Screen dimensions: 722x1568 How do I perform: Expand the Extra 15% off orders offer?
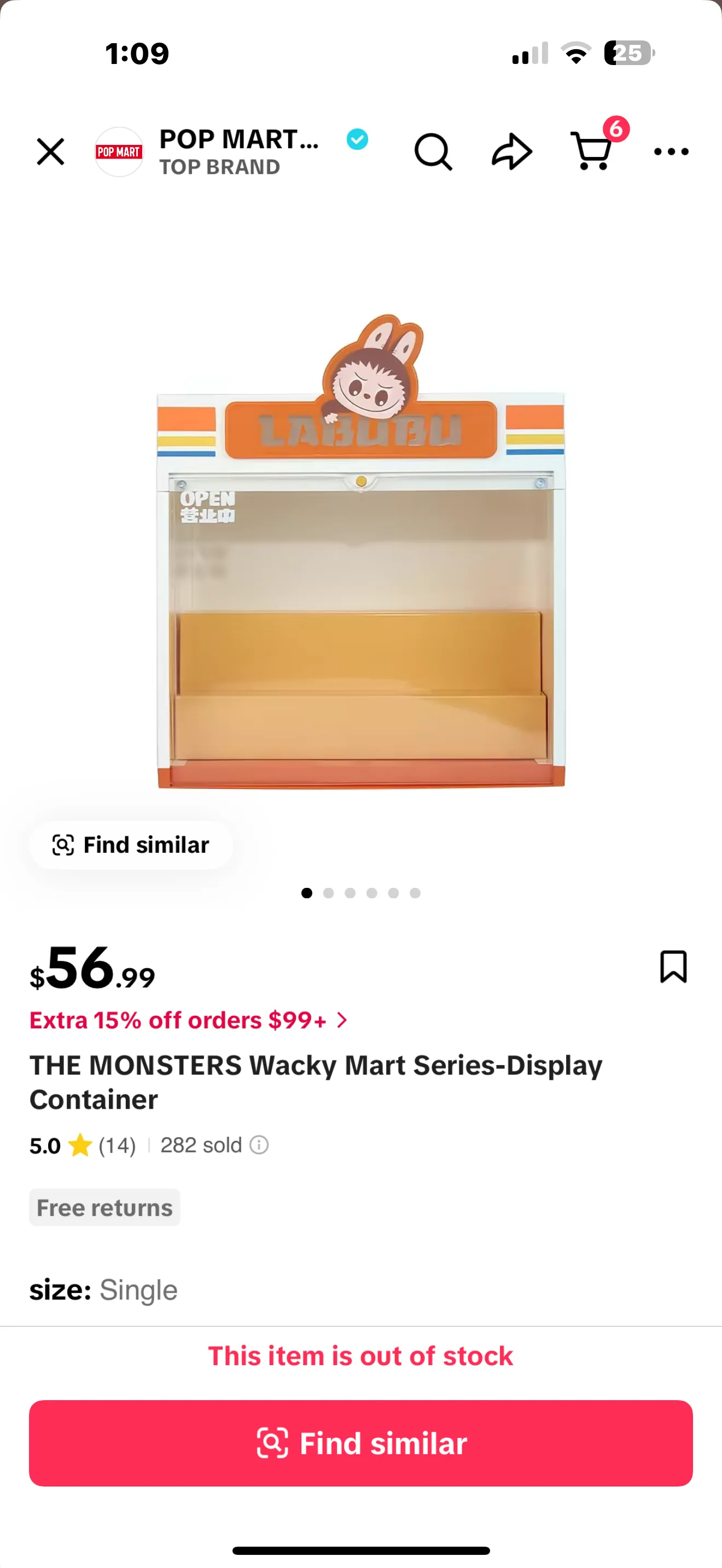click(x=189, y=1020)
